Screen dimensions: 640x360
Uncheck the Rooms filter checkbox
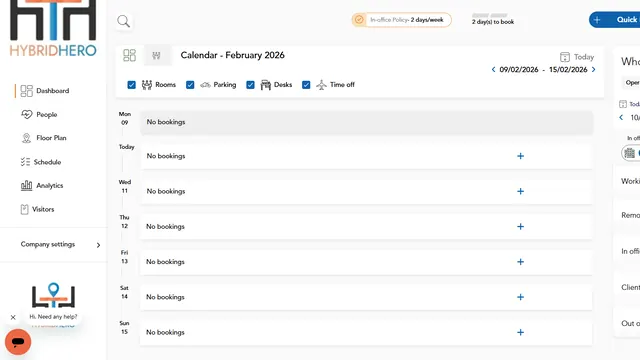131,85
